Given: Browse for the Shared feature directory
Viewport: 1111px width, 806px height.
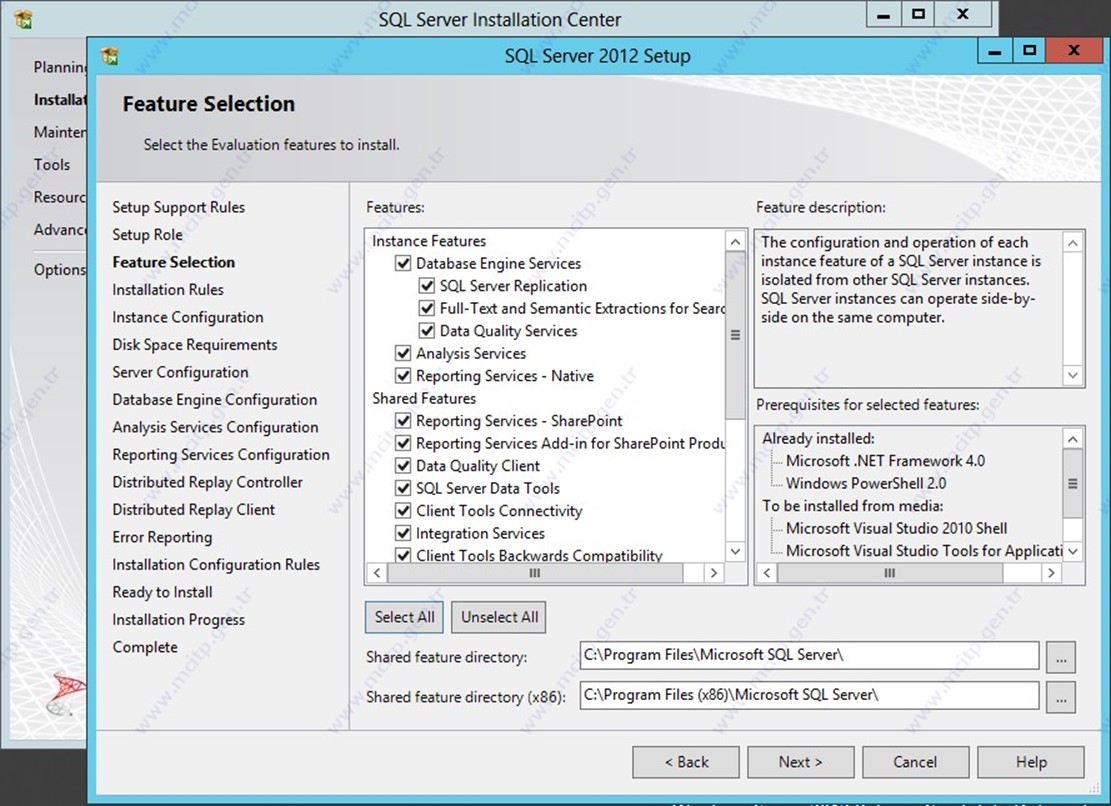Looking at the screenshot, I should click(1061, 657).
